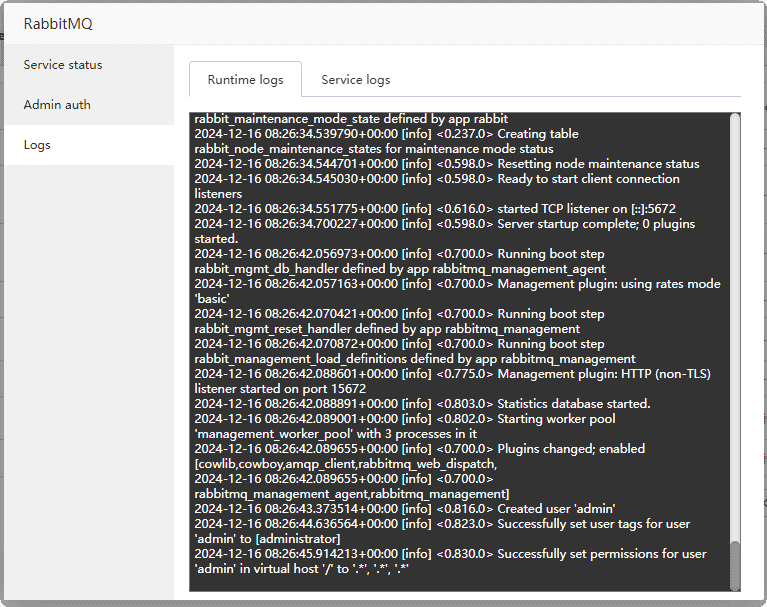
Task: Click 'listener started on port 15672' text
Action: click(280, 389)
